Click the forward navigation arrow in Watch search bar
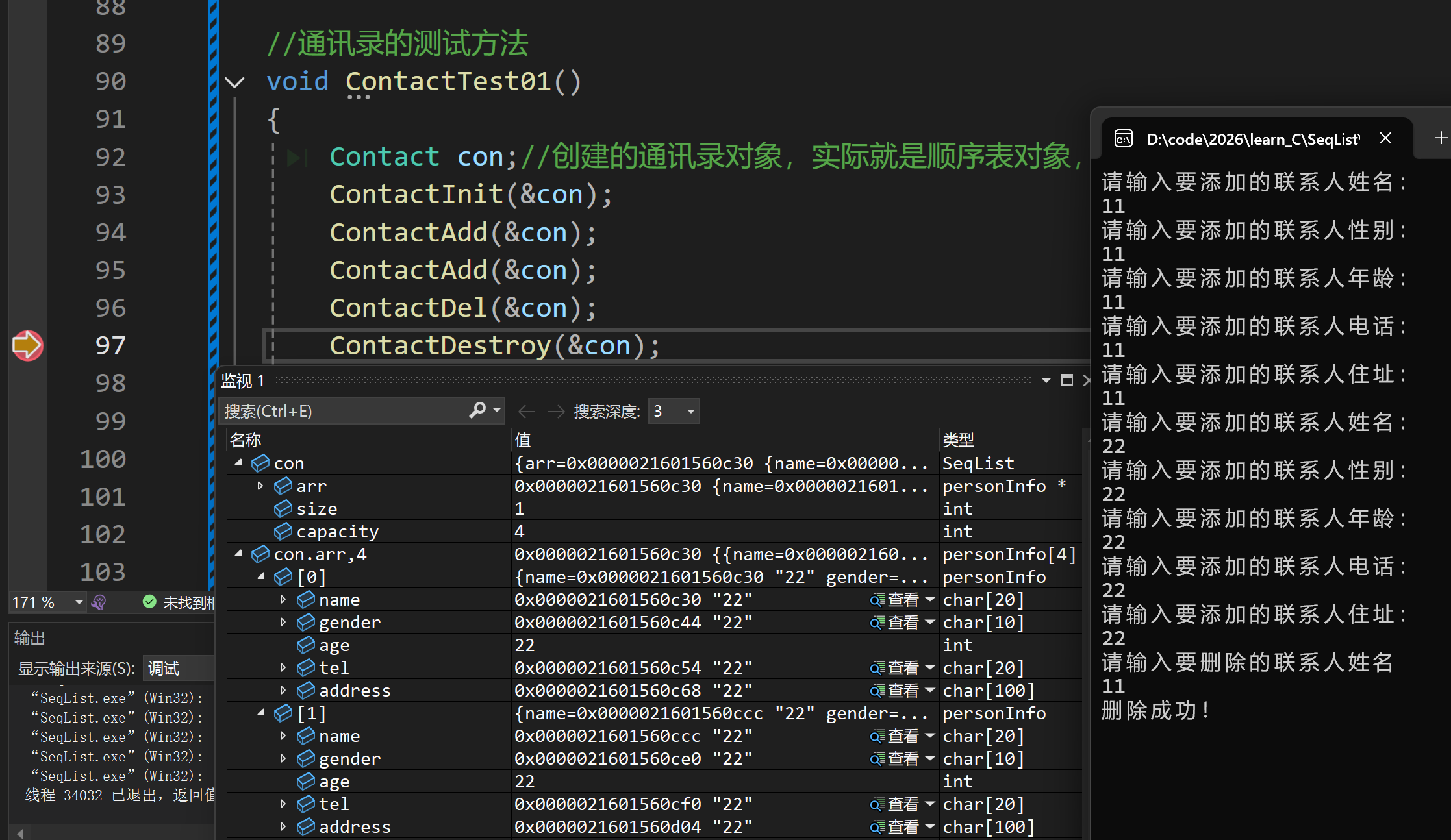1451x840 pixels. tap(556, 411)
